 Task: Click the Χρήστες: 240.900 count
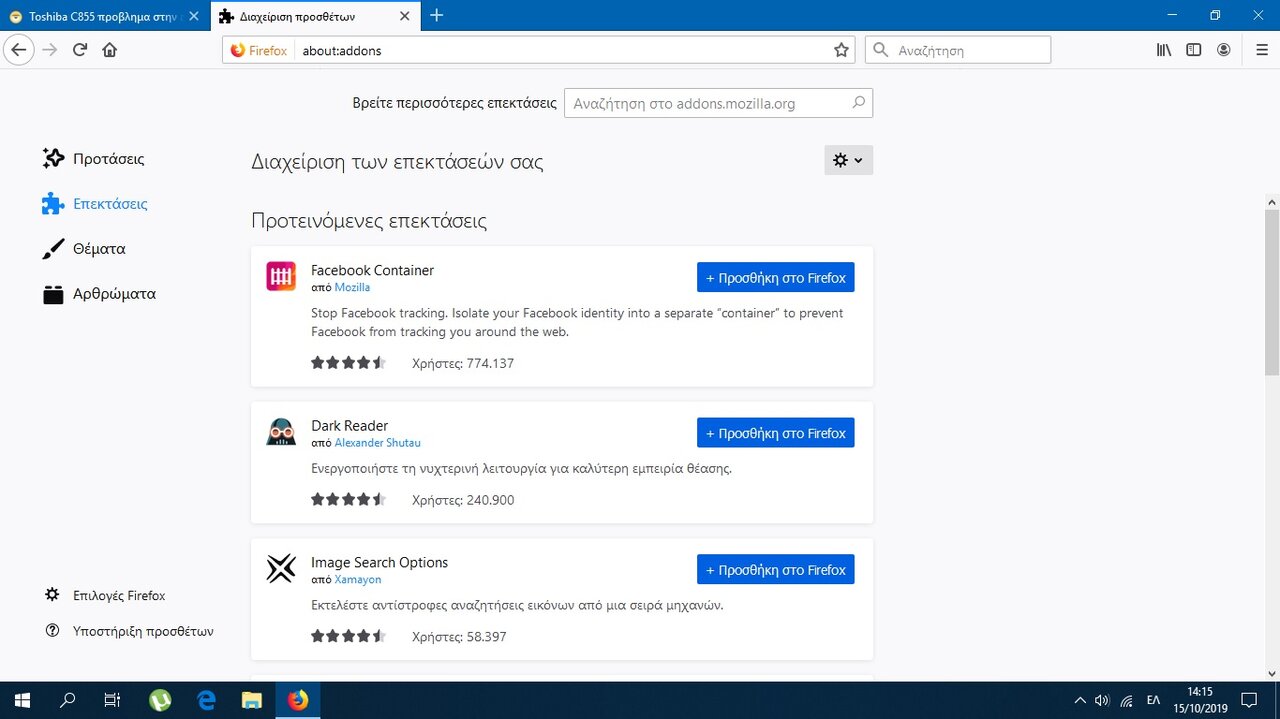tap(463, 500)
